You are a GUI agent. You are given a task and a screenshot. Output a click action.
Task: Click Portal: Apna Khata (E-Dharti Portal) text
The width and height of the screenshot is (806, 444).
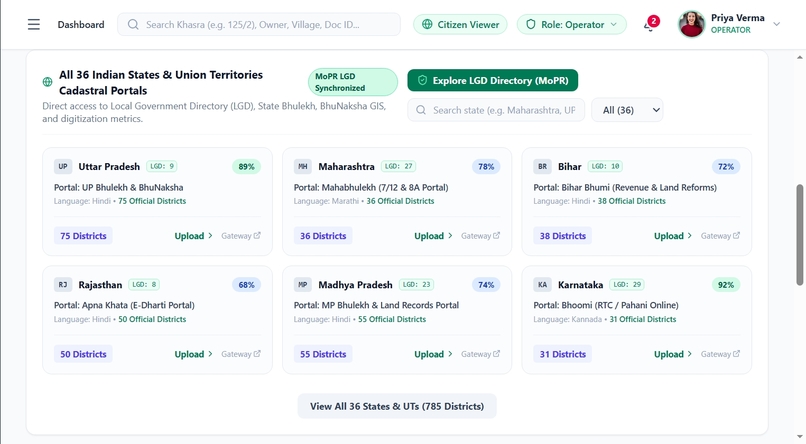tap(124, 305)
